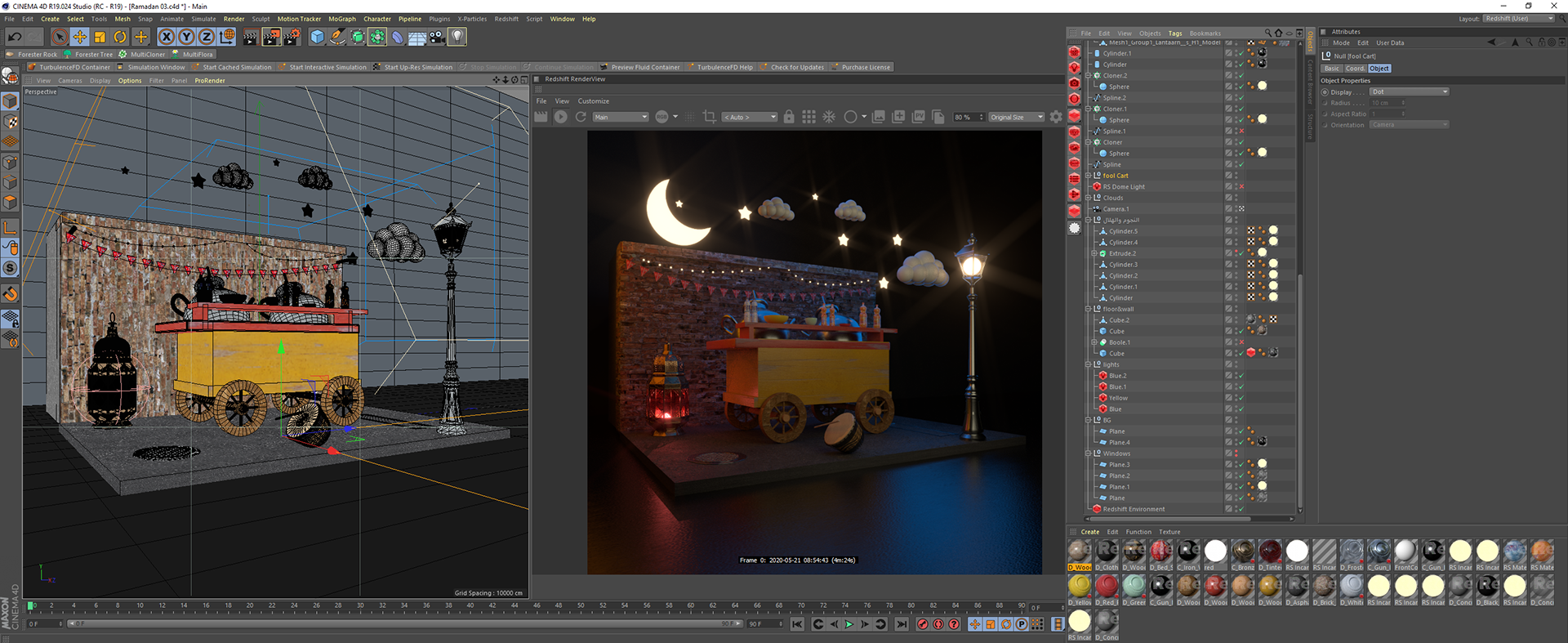This screenshot has height=643, width=1568.
Task: Expand the fool Cart null object
Action: [1088, 176]
